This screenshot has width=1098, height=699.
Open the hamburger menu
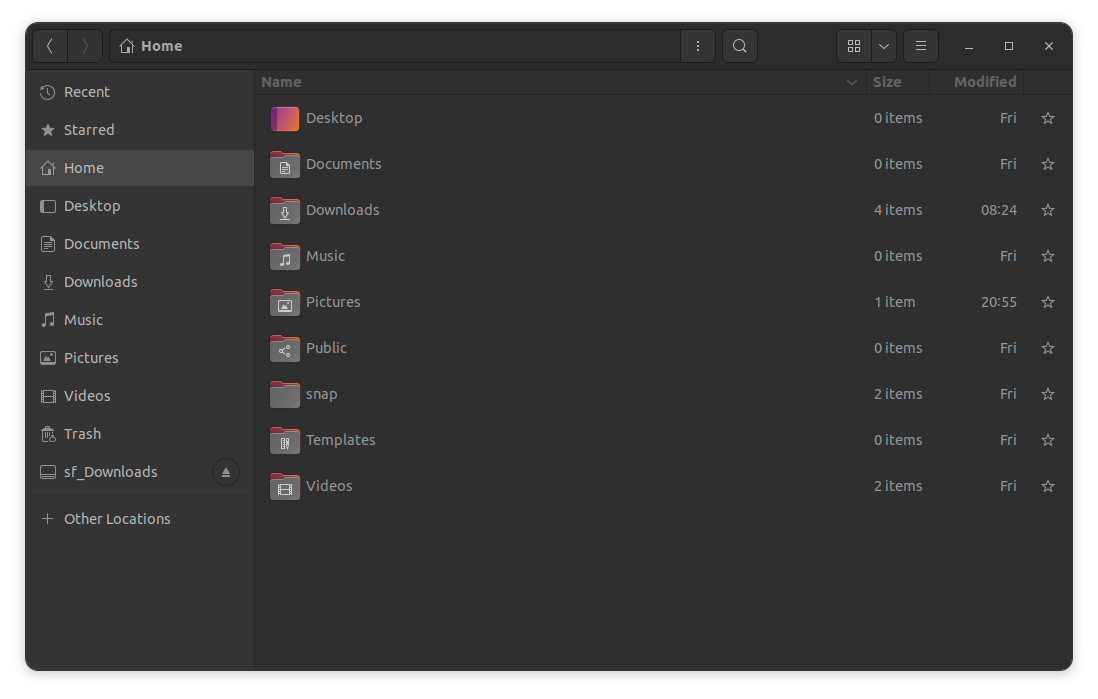pos(920,45)
